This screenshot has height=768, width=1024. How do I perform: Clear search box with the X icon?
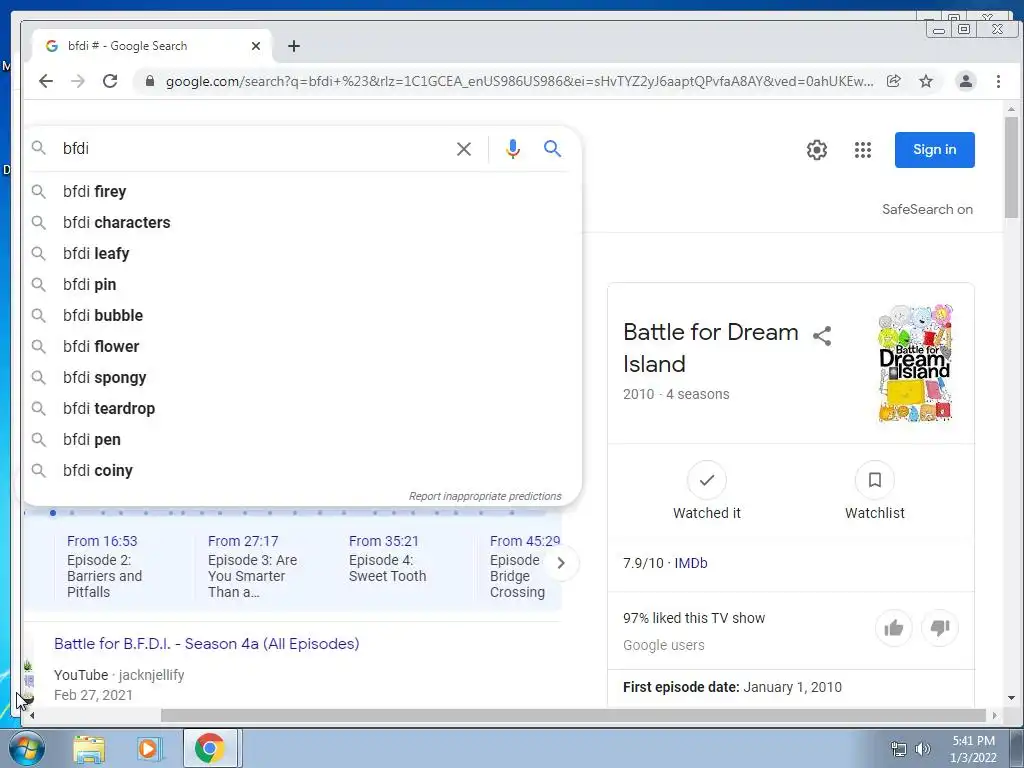pyautogui.click(x=464, y=149)
